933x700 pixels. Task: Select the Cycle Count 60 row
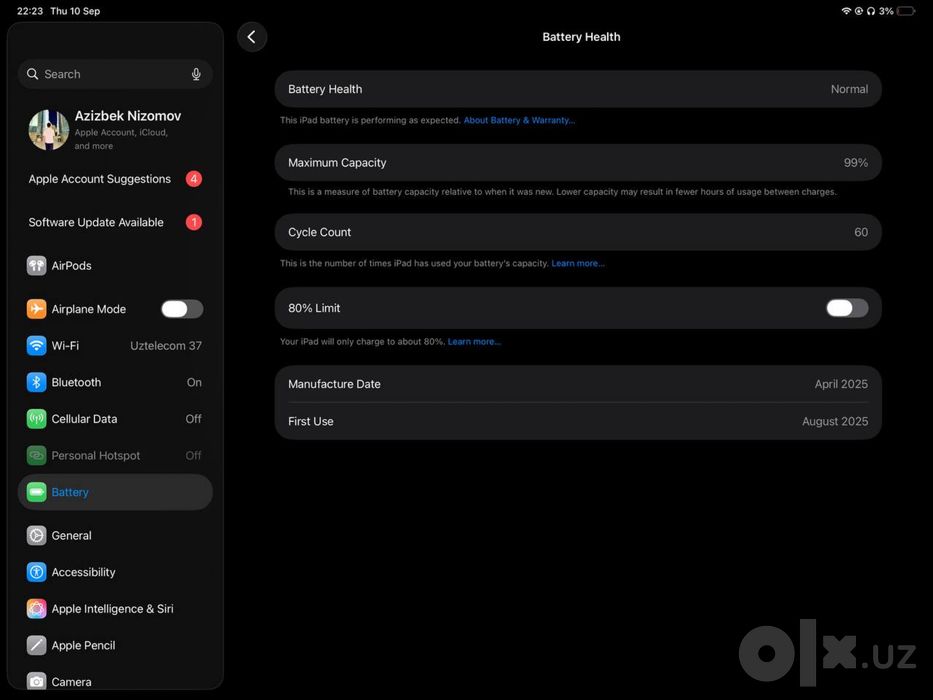click(578, 232)
